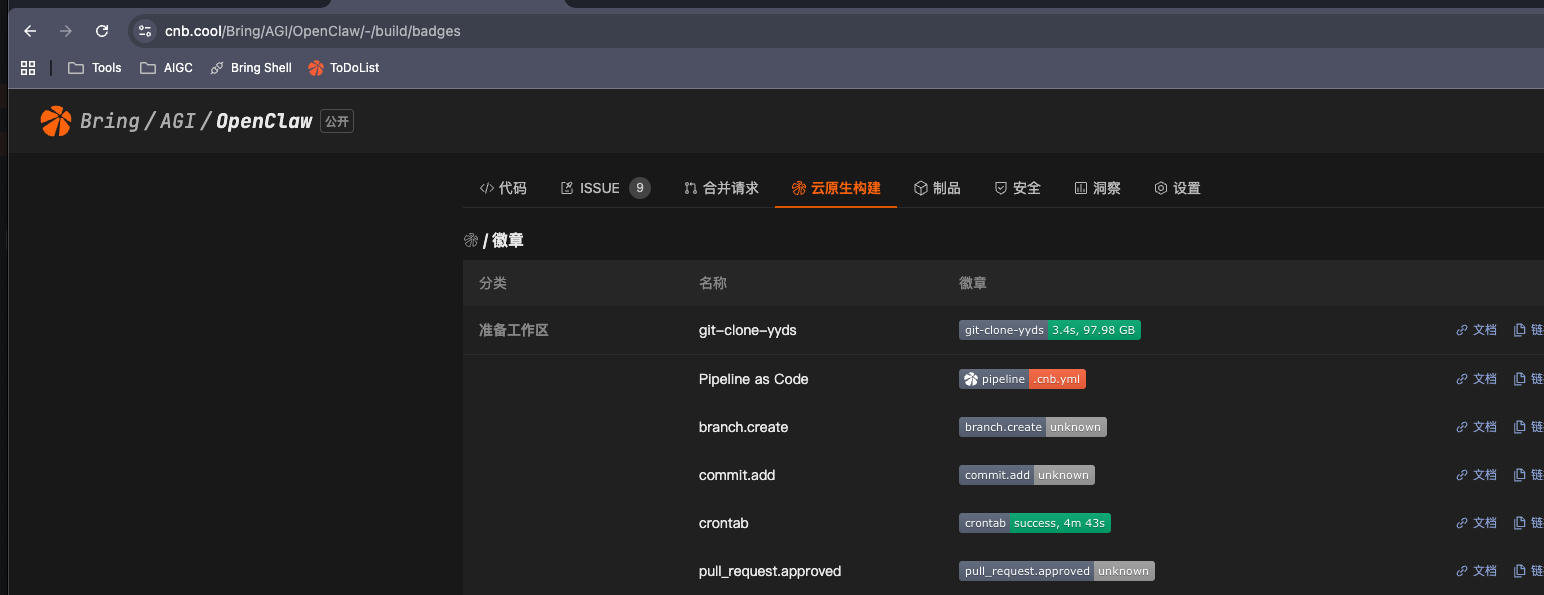Viewport: 1544px width, 595px height.
Task: Open 文档 link for the branch.create row
Action: coord(1476,427)
